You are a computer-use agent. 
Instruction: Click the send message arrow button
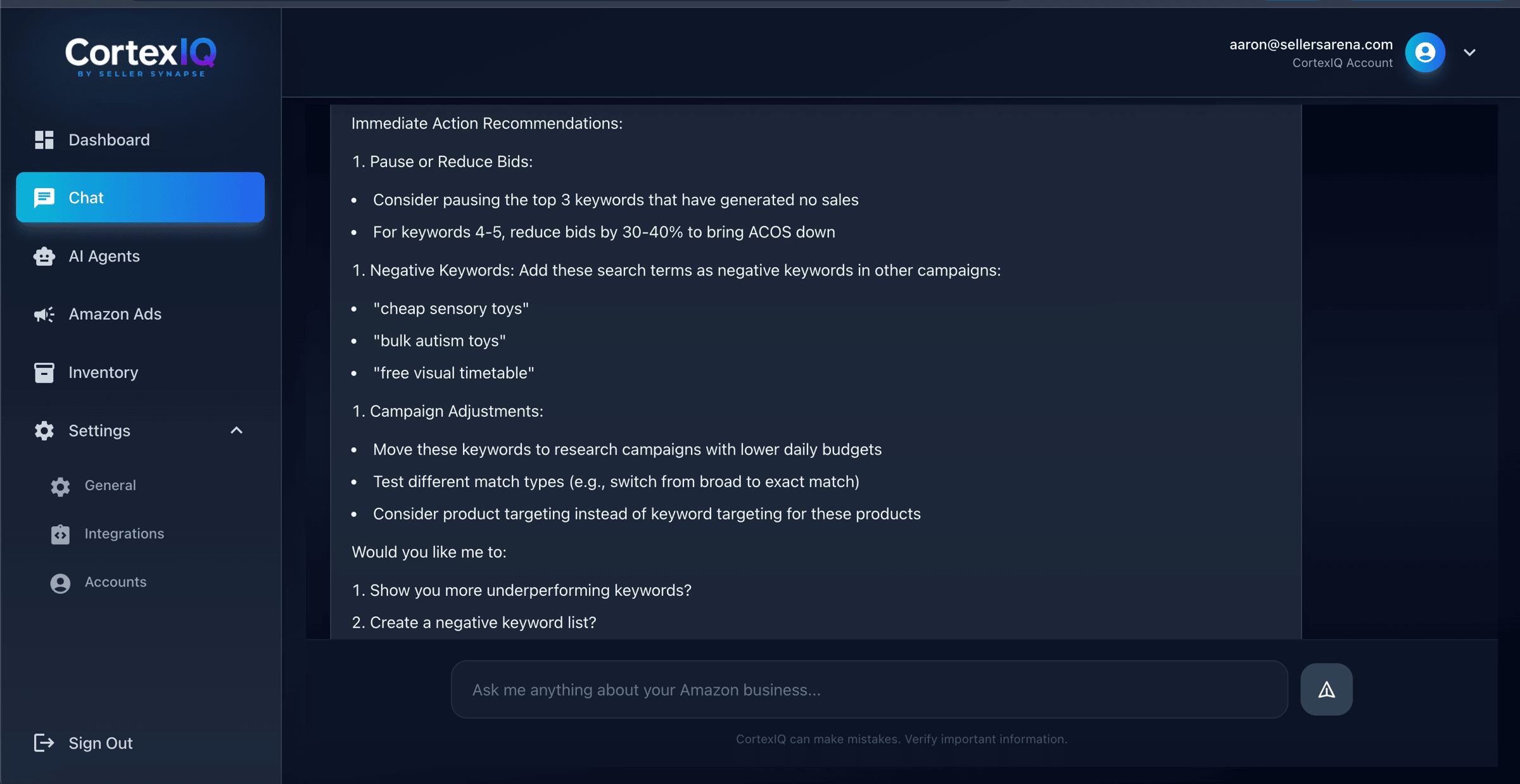coord(1326,690)
